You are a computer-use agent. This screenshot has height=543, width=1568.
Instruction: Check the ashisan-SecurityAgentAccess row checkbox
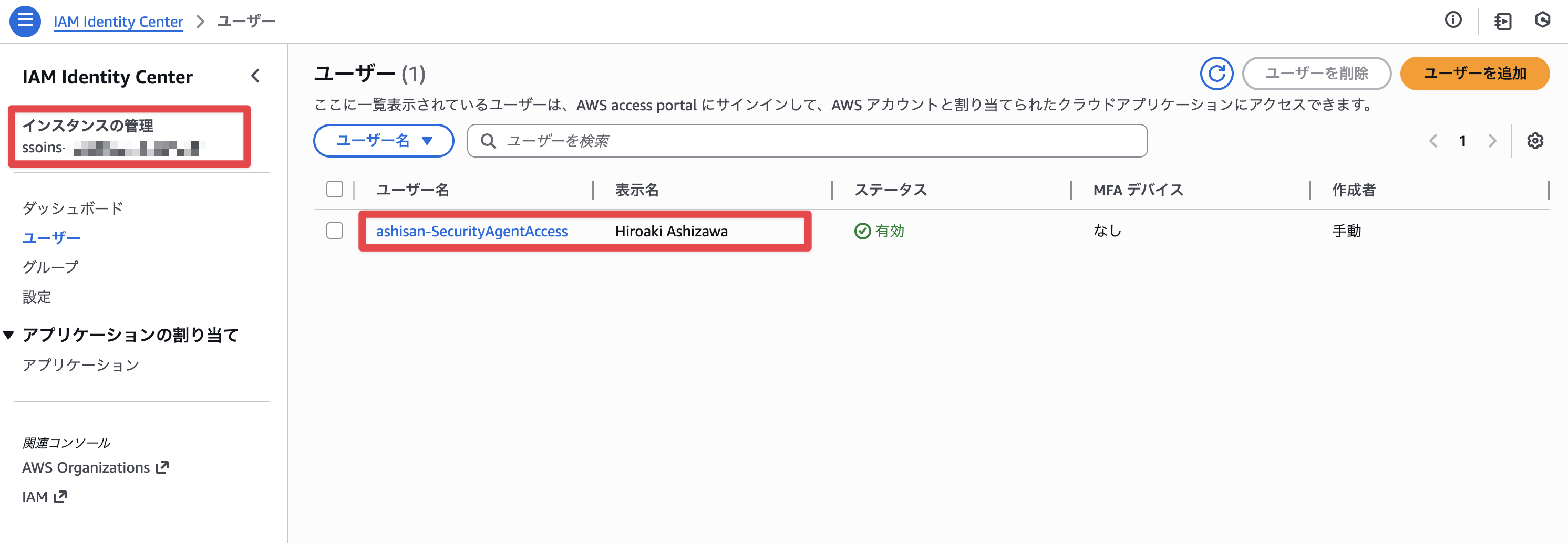point(335,231)
